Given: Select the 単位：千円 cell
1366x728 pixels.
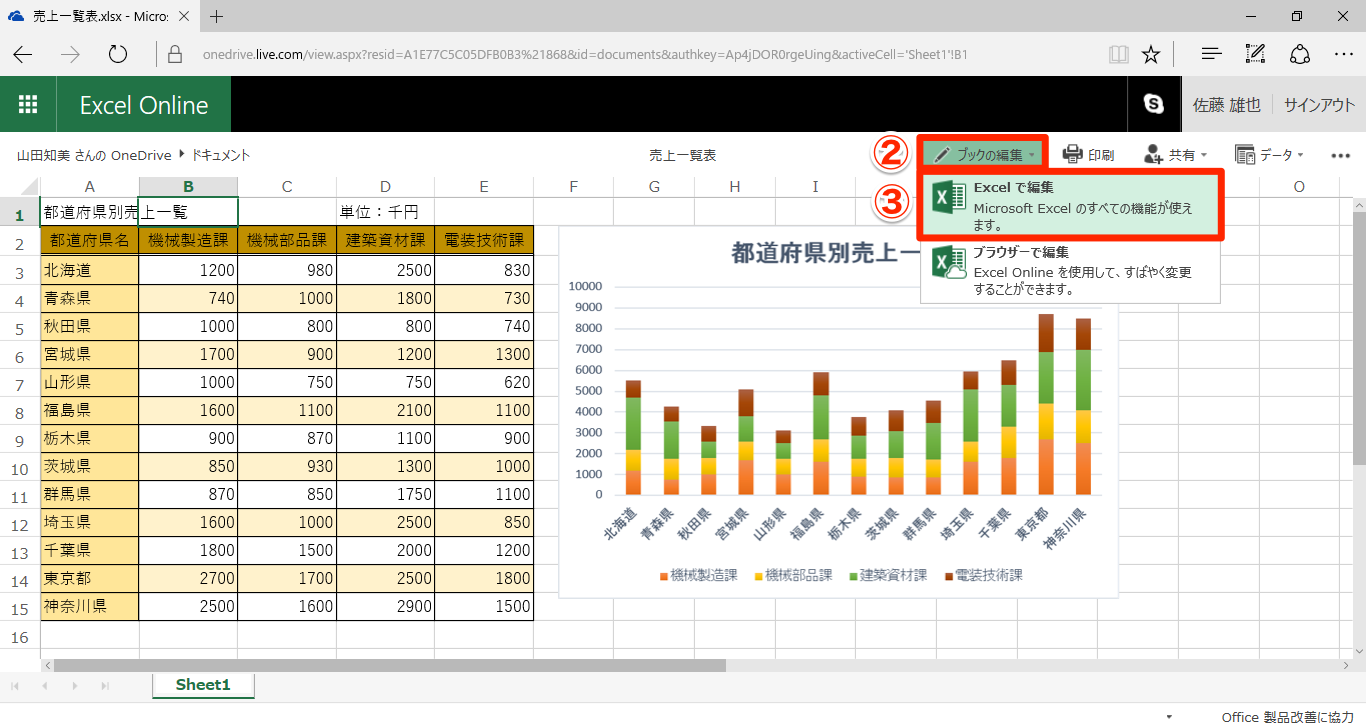Looking at the screenshot, I should tap(385, 212).
